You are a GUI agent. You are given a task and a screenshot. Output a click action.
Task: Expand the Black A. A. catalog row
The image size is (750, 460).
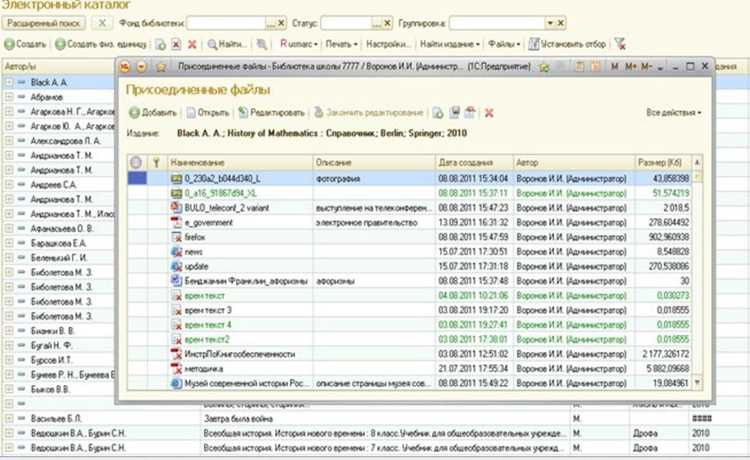[9, 83]
